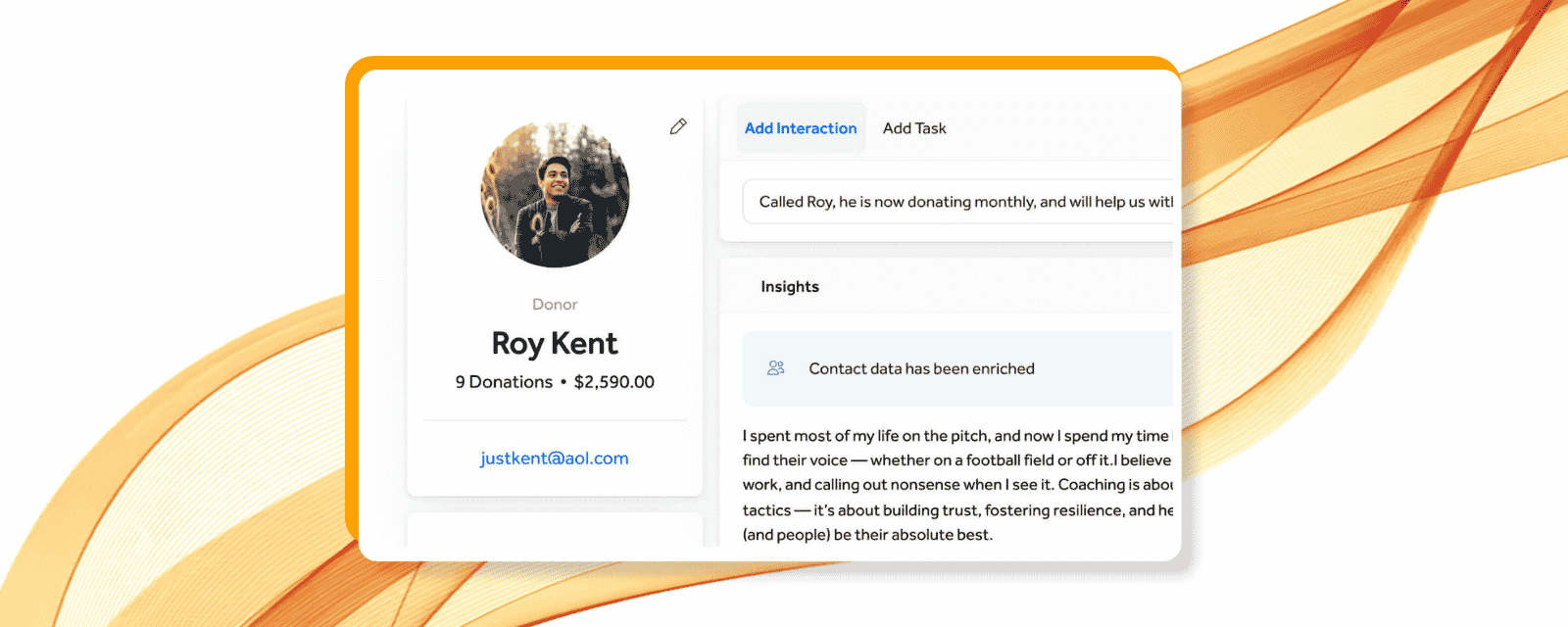Screen dimensions: 1568x627
Task: Click the interaction note input field
Action: click(x=958, y=202)
